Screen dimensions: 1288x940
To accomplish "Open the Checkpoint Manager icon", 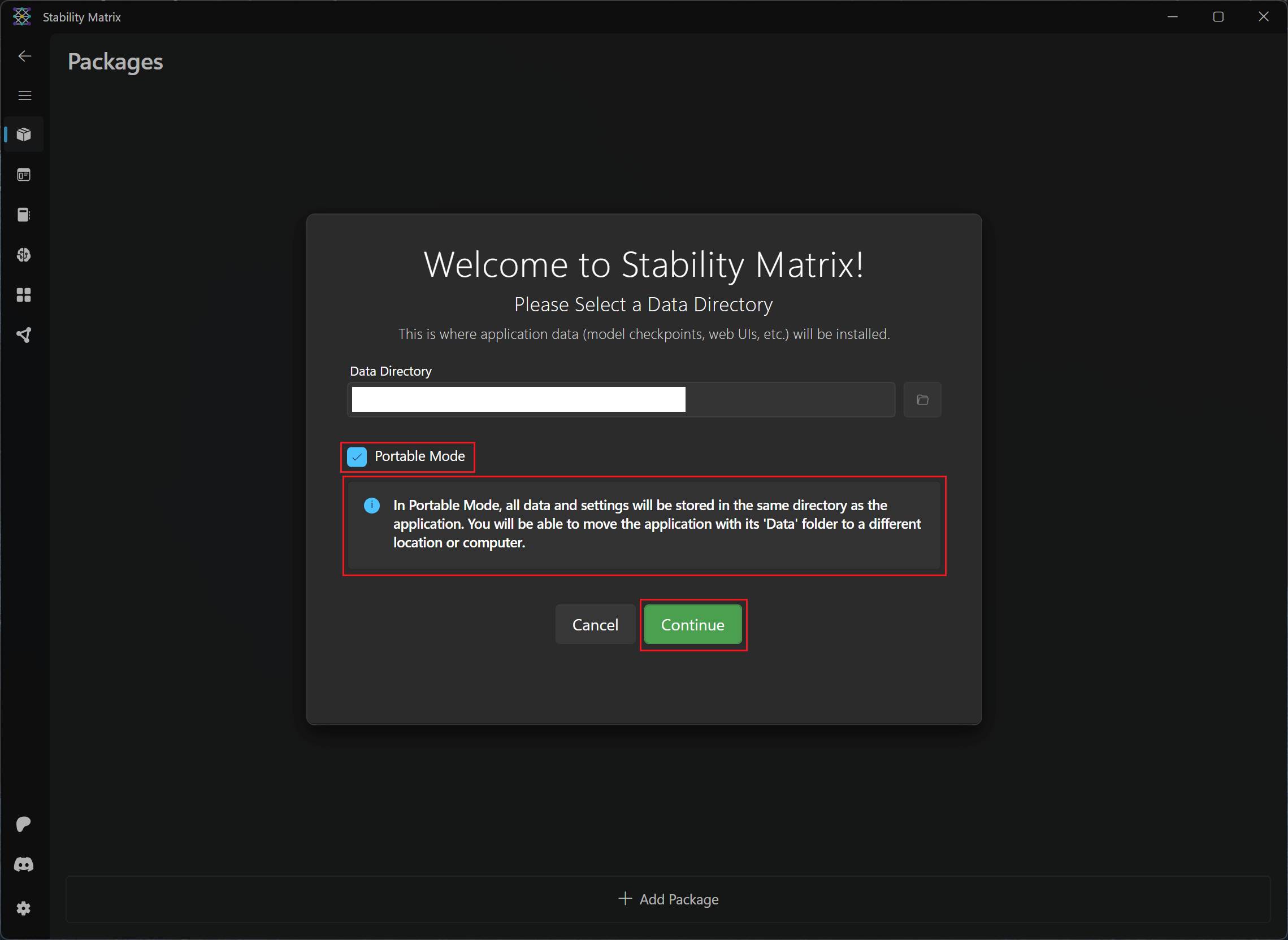I will (x=23, y=215).
